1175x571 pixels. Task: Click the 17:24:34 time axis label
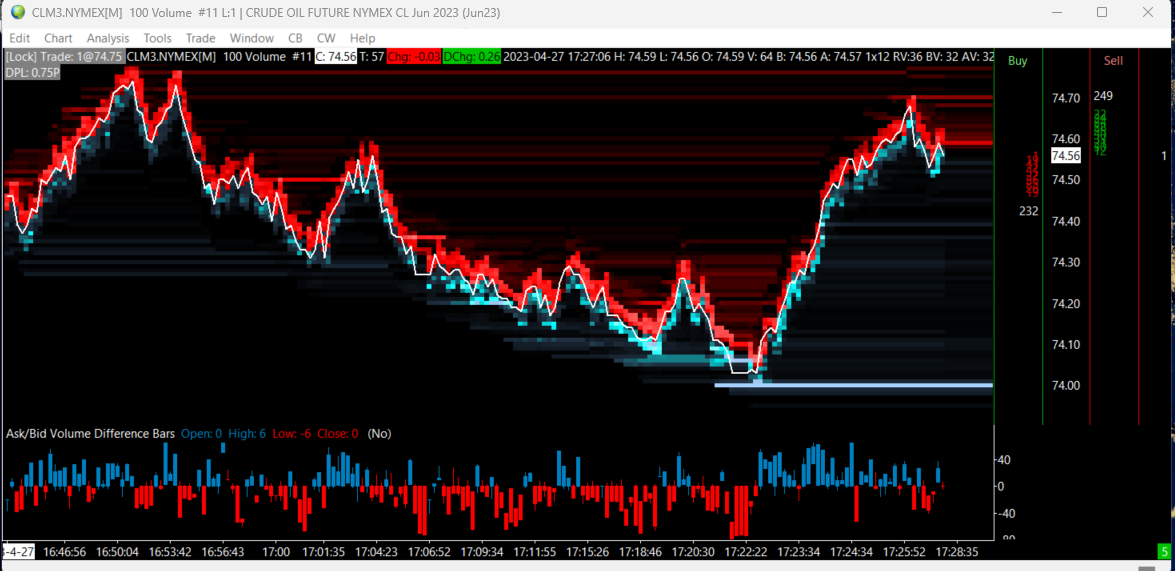pos(851,552)
